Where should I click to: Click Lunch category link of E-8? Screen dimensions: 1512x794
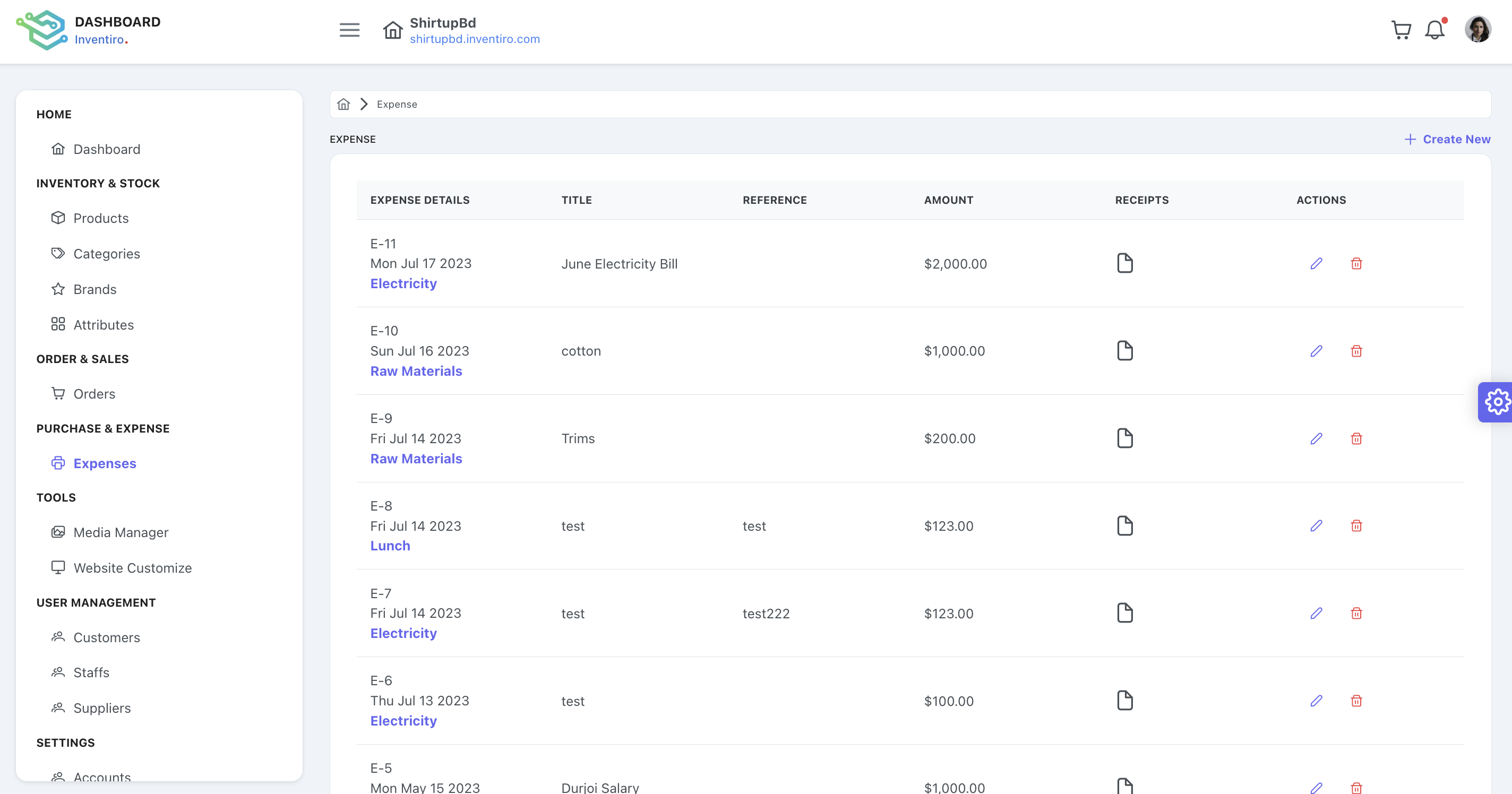pos(390,546)
